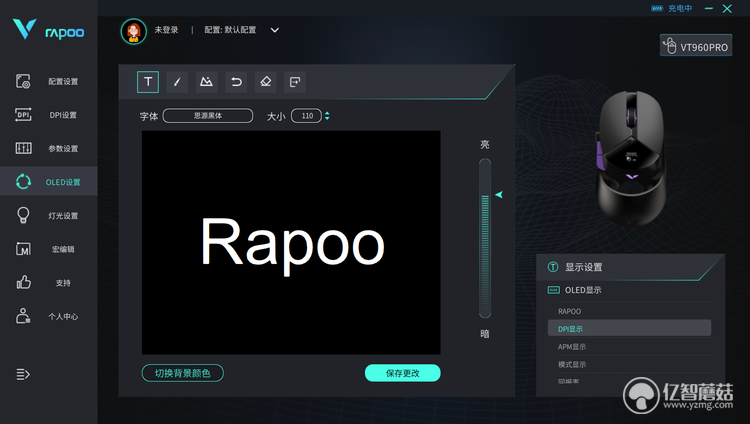Click the 切换背景颜色 button
The image size is (750, 424).
[x=183, y=373]
